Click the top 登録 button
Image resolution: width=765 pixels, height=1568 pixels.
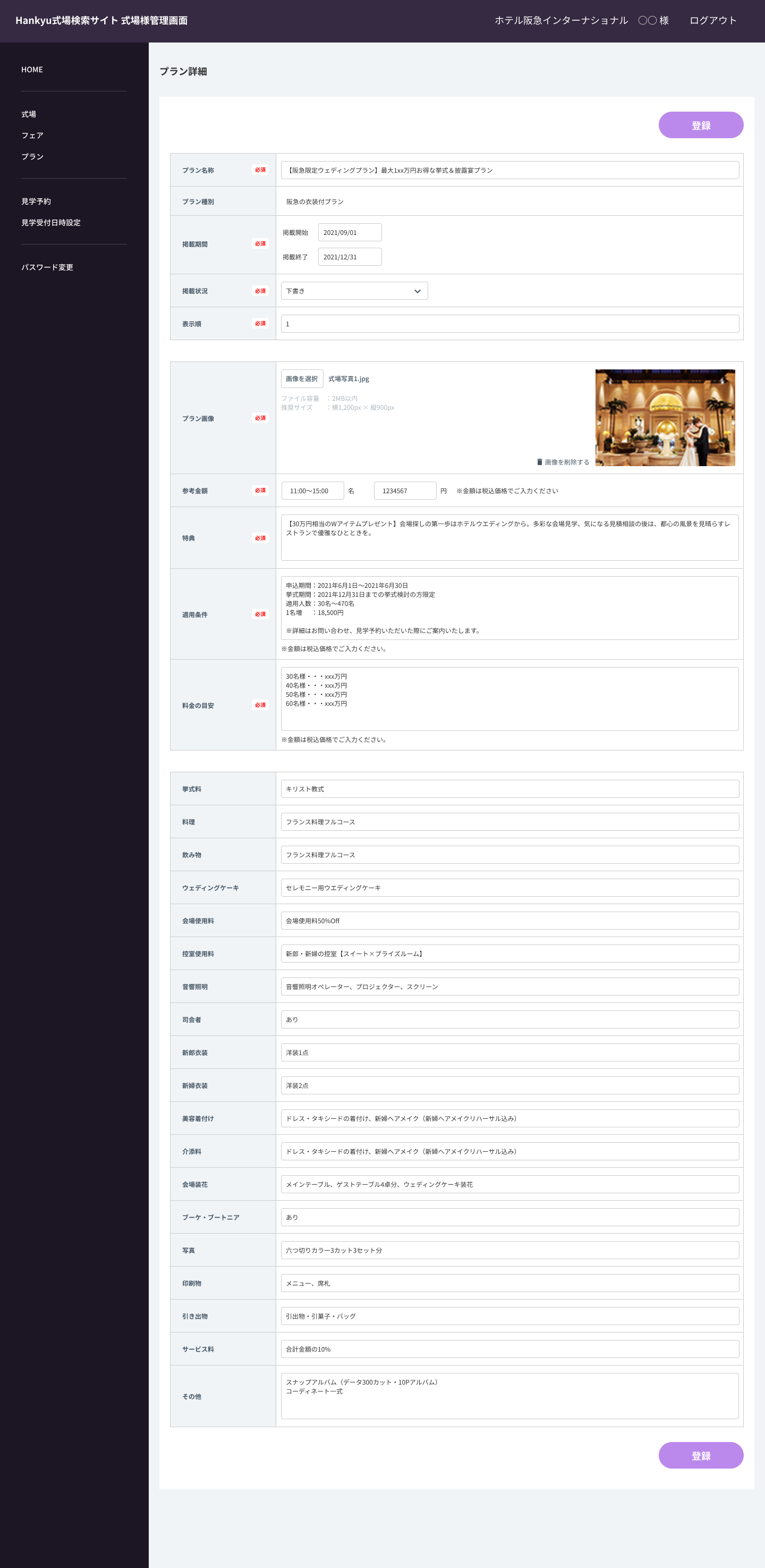(x=700, y=125)
